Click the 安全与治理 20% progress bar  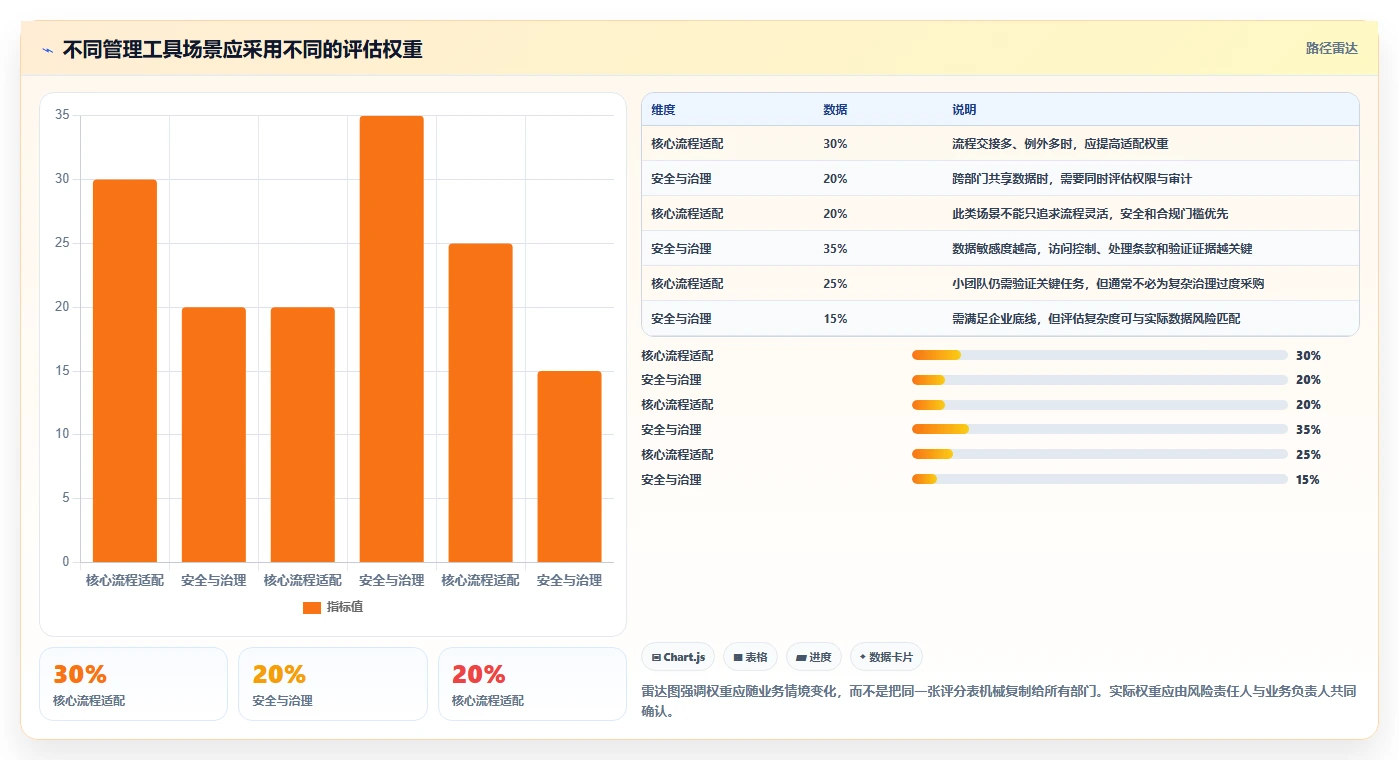click(1100, 380)
